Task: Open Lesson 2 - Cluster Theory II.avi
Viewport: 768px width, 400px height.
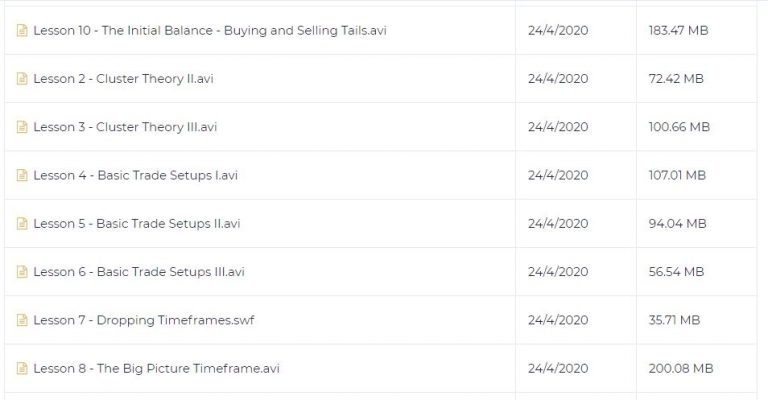Action: (x=123, y=79)
